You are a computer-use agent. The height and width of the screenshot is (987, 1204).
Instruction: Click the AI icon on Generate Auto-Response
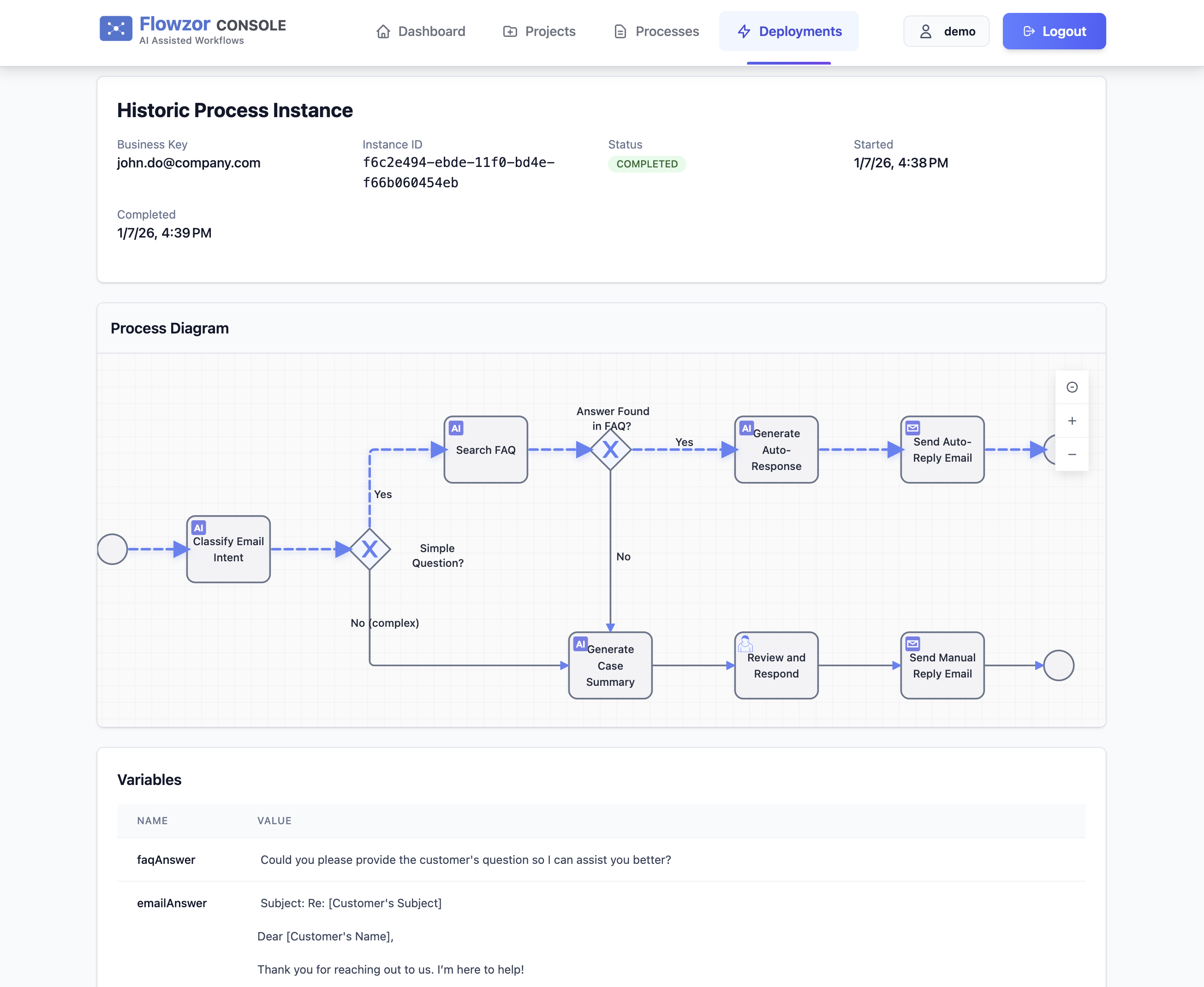pyautogui.click(x=747, y=428)
